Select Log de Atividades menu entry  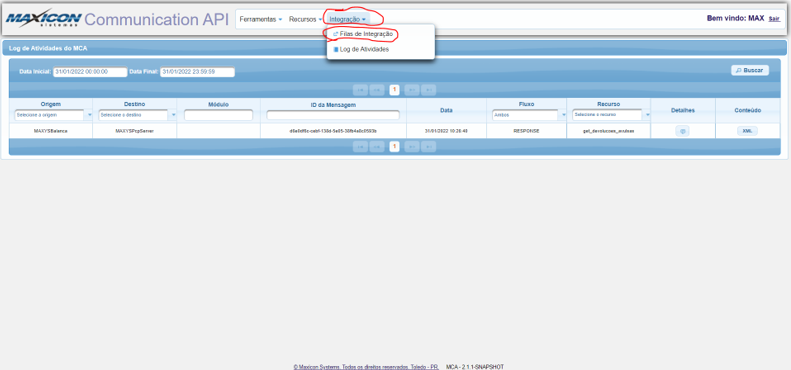(361, 49)
